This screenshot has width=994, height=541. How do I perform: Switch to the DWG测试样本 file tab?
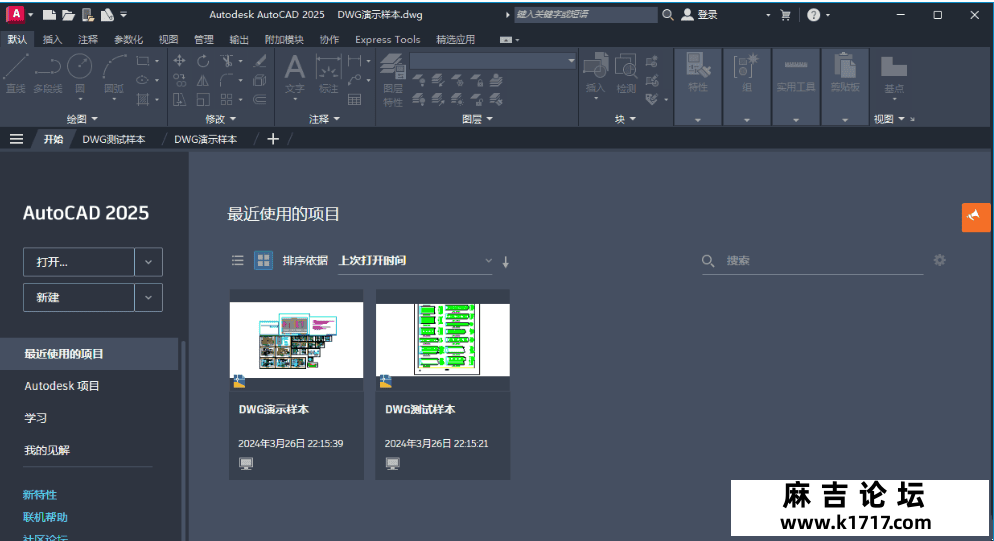114,140
